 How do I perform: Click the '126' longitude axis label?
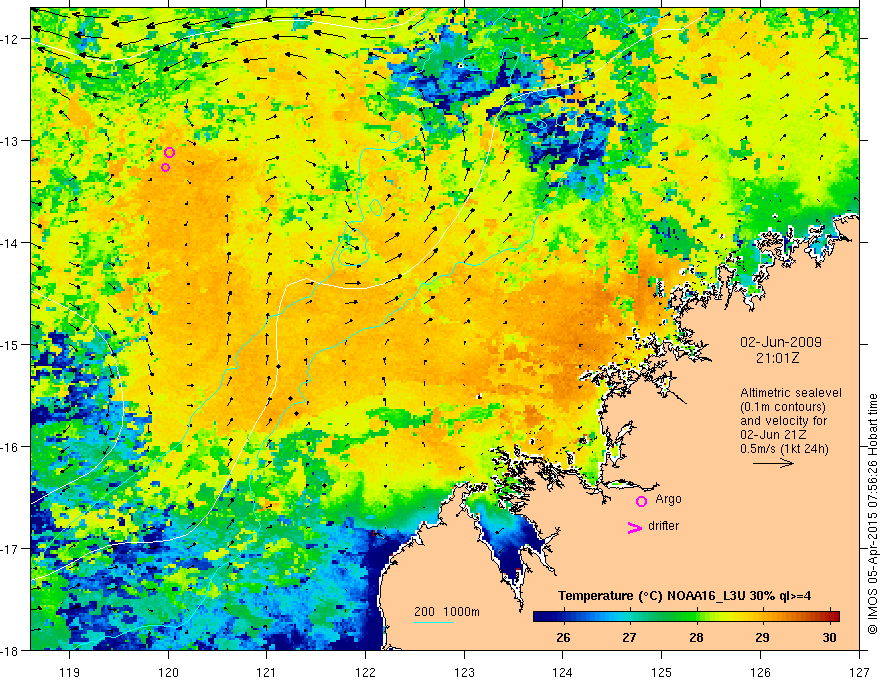tap(760, 672)
